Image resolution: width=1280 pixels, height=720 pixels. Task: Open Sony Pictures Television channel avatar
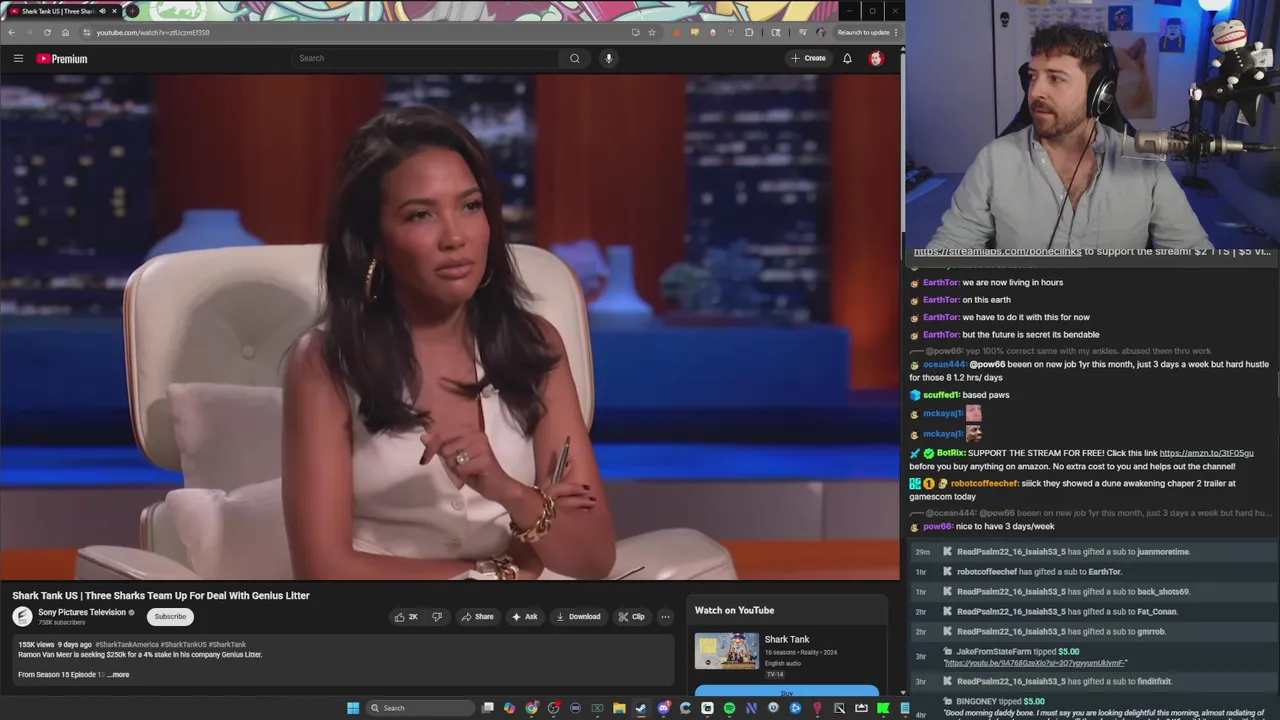22,616
